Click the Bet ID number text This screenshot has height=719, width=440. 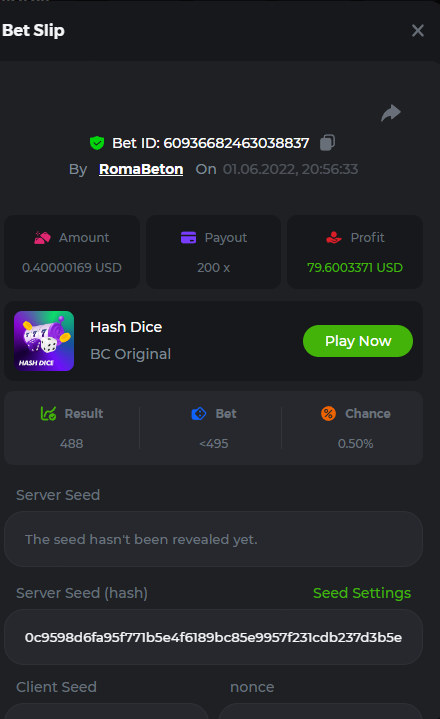(236, 143)
